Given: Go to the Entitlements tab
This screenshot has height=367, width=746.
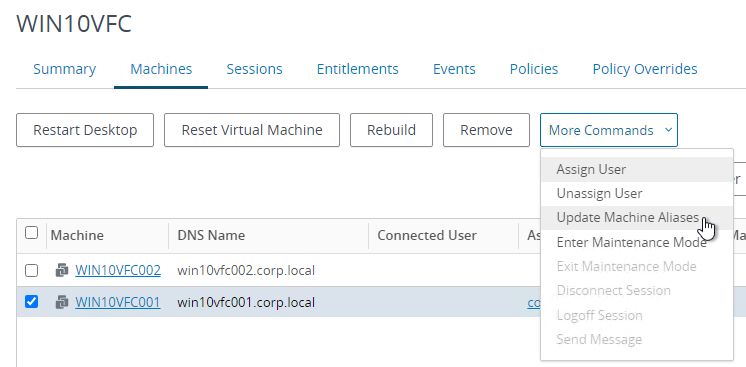Looking at the screenshot, I should click(x=358, y=69).
